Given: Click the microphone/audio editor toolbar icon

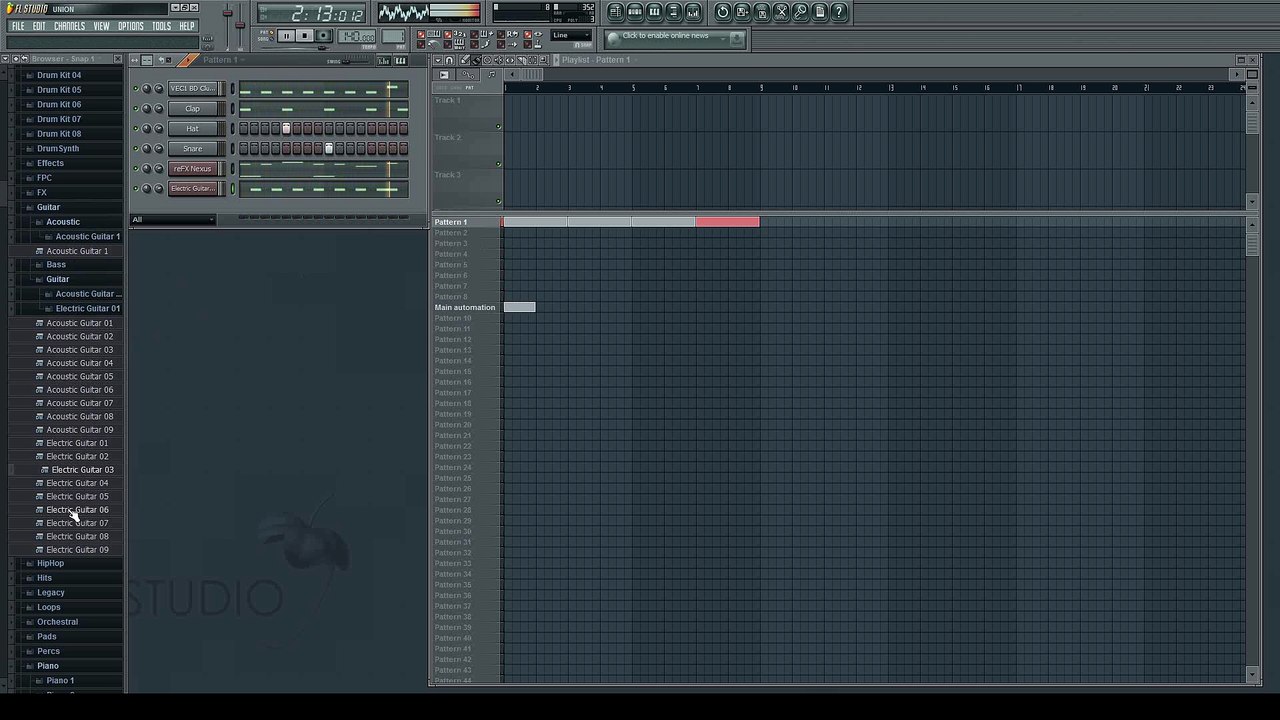Looking at the screenshot, I should [x=800, y=12].
